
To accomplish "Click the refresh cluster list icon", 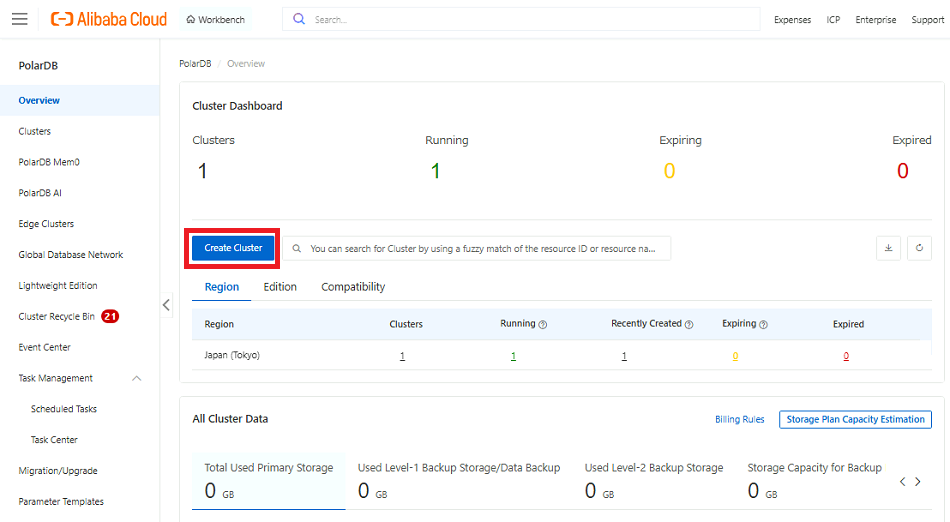I will (919, 248).
